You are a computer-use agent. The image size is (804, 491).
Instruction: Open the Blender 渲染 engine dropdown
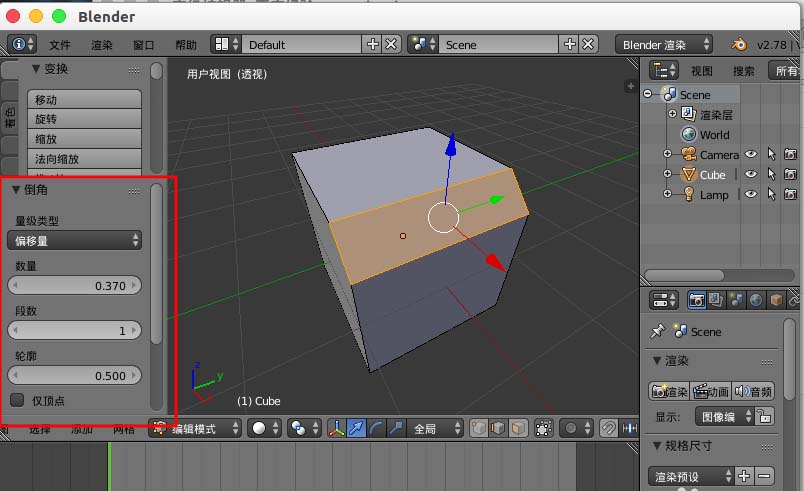(x=665, y=45)
